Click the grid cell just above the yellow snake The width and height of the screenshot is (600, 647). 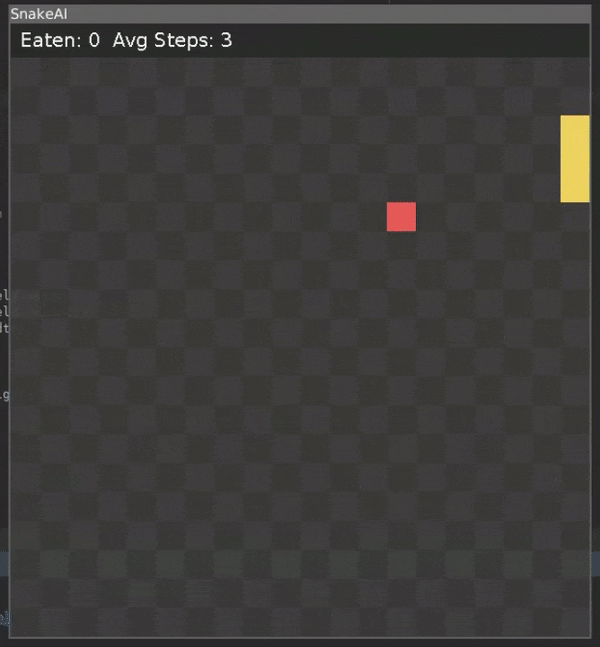[575, 101]
